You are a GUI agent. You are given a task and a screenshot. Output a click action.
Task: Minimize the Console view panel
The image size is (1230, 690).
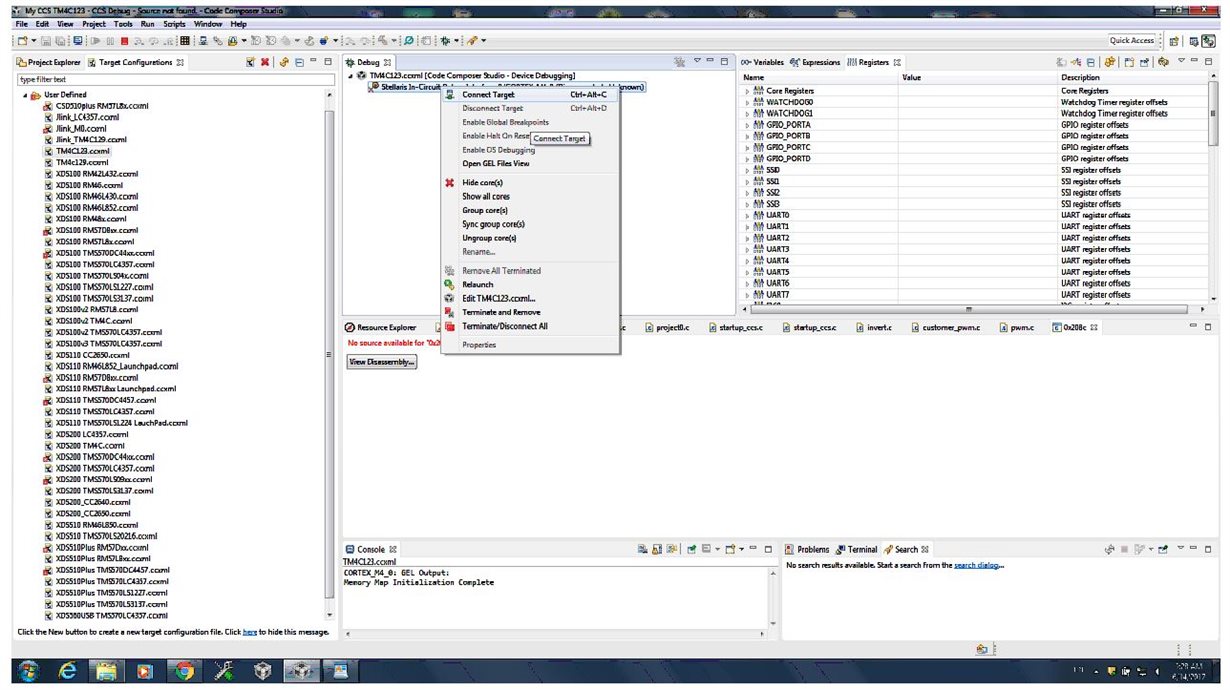click(753, 549)
